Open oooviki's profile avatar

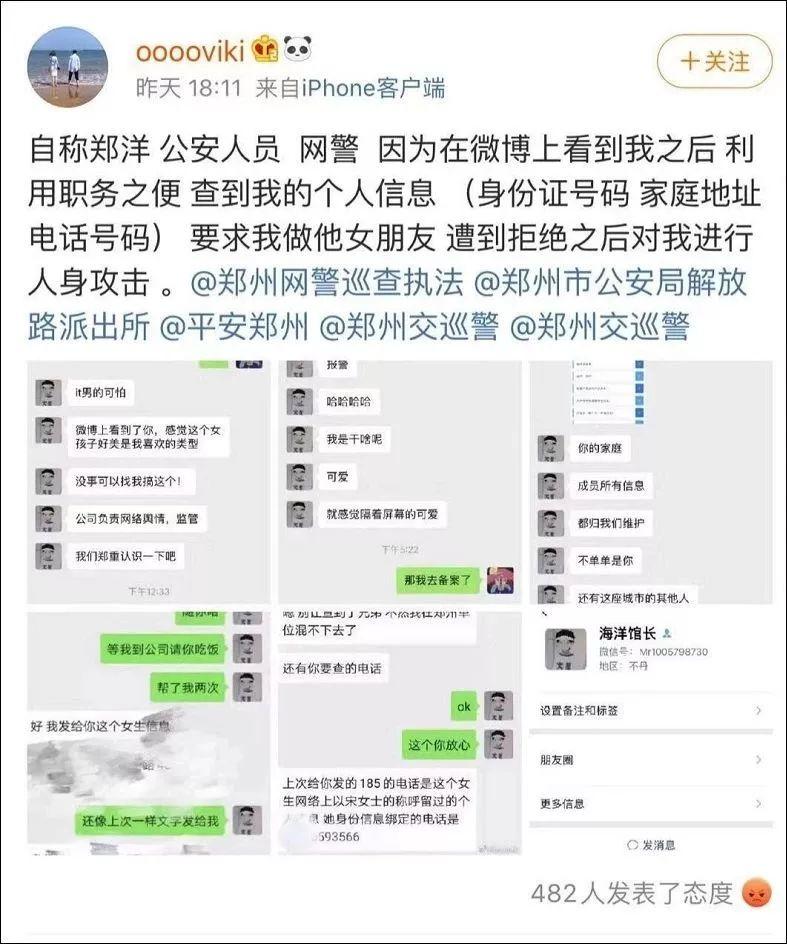coord(68,67)
